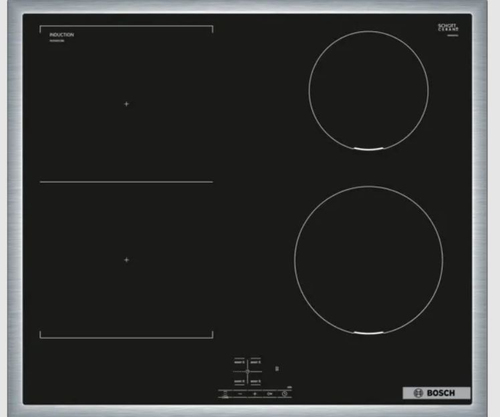Screen dimensions: 500x417
Task: Tap the small indicator right of zone selectors
Action: [277, 369]
